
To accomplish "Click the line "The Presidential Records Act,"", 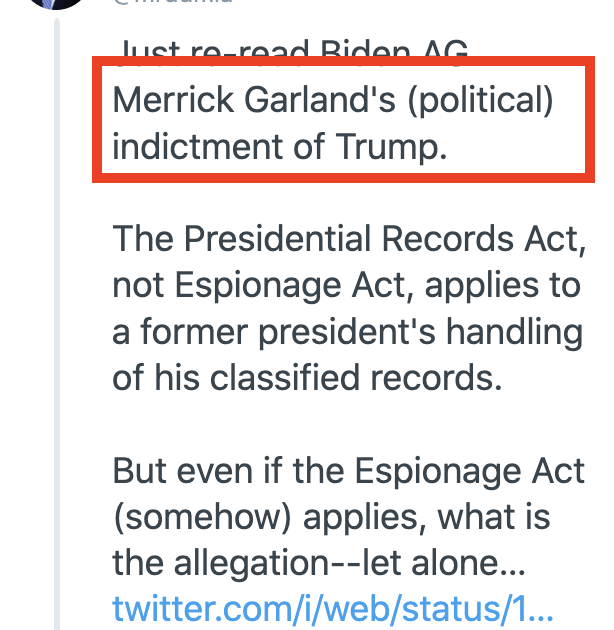I will 349,239.
